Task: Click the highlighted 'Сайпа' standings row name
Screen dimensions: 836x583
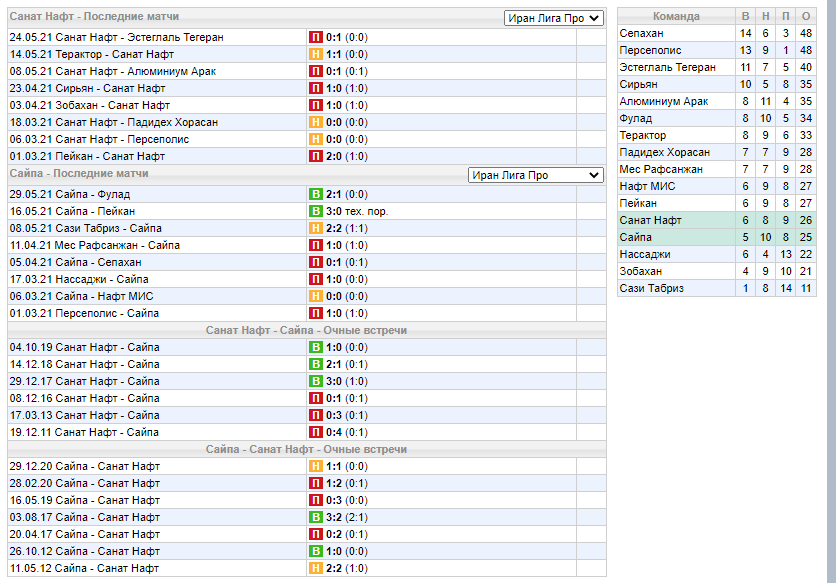Action: click(636, 237)
